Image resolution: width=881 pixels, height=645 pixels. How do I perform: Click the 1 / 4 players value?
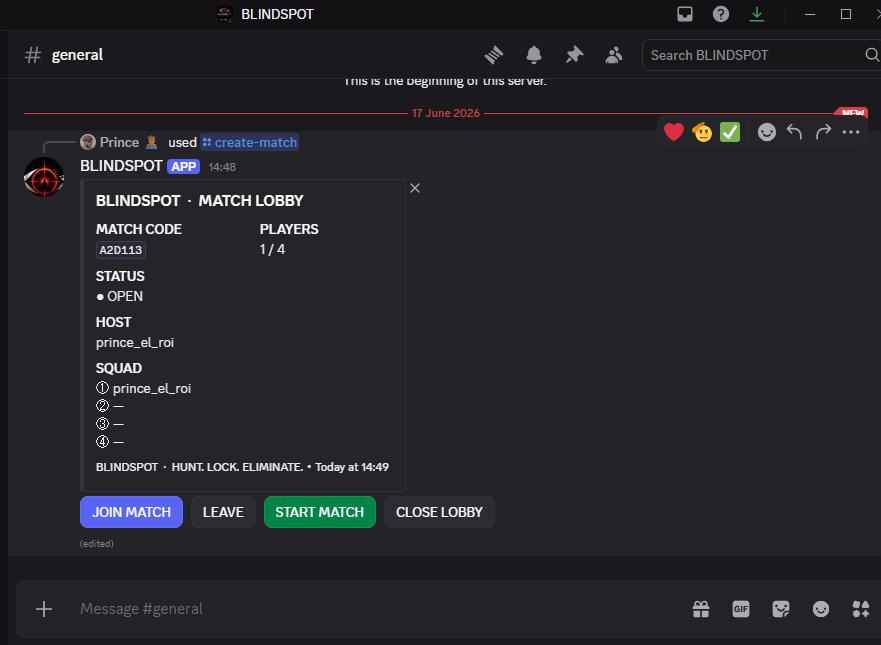click(273, 249)
